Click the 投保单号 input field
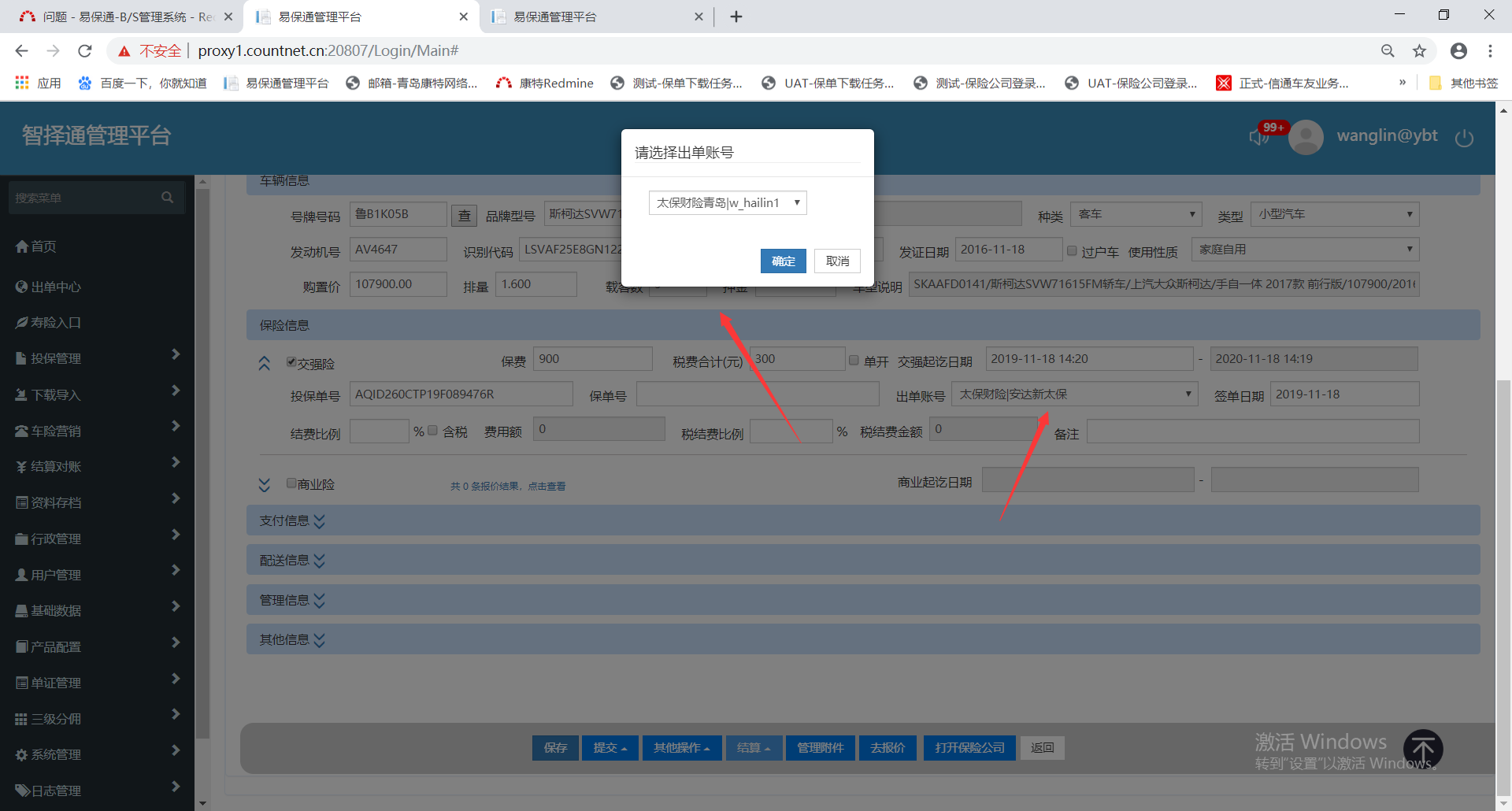1512x811 pixels. click(x=461, y=394)
